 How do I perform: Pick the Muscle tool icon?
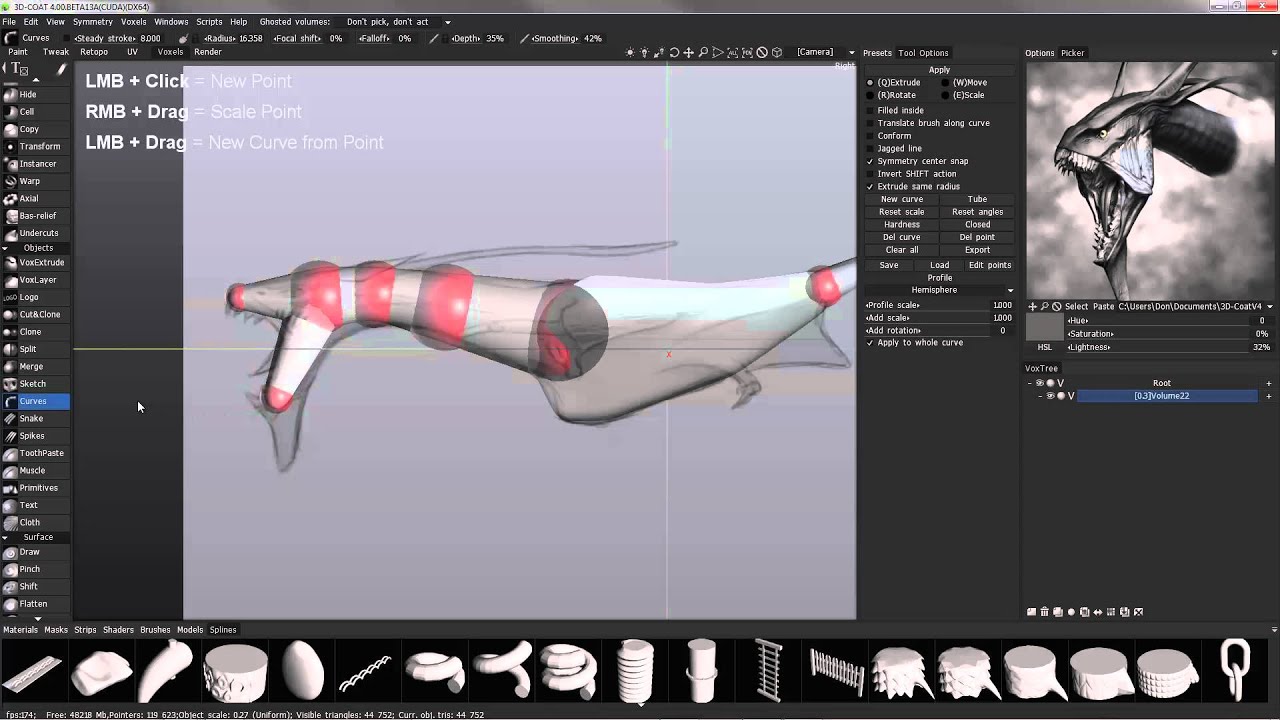10,471
